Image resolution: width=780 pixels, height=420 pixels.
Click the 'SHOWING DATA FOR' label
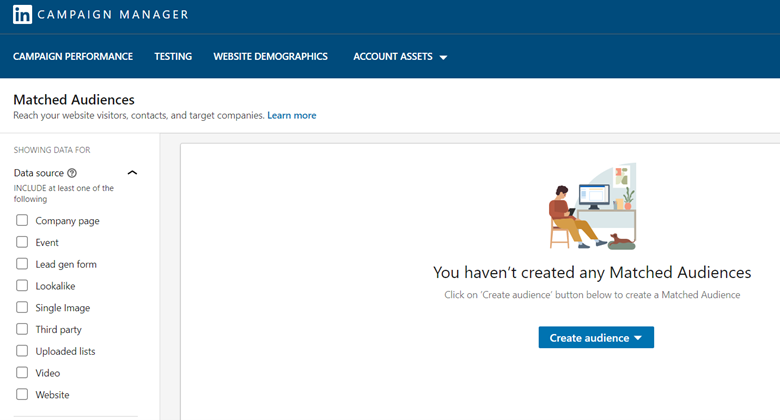[x=52, y=150]
